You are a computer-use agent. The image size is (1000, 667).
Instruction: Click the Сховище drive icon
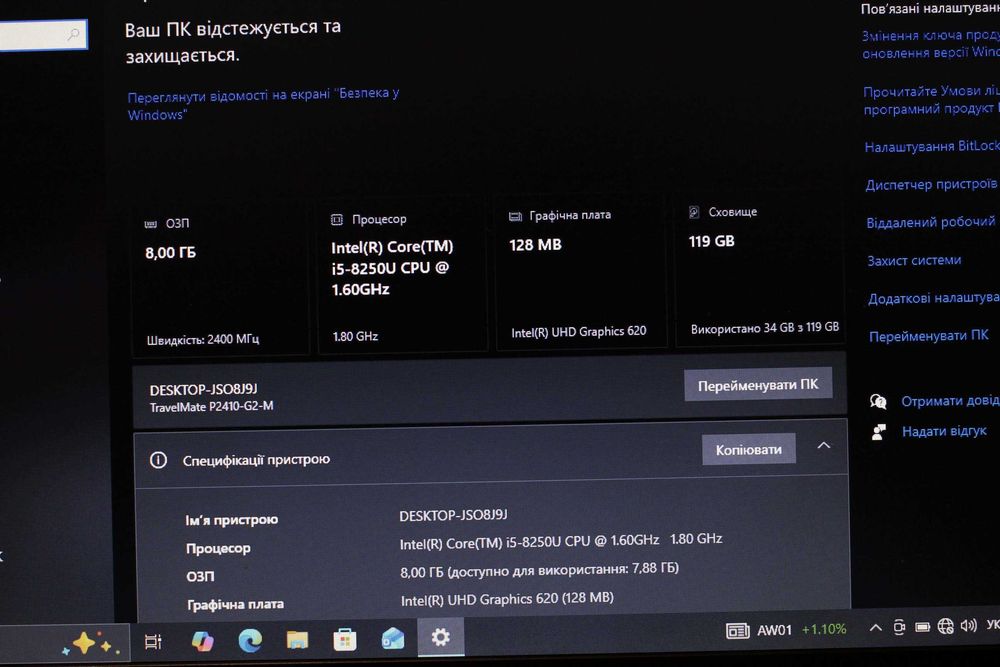pyautogui.click(x=694, y=212)
